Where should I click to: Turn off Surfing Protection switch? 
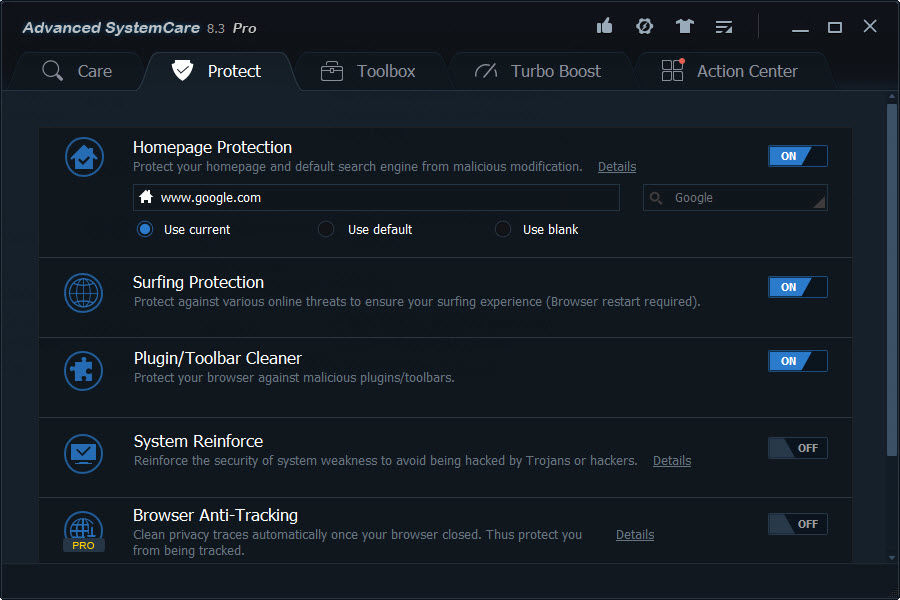coord(798,287)
